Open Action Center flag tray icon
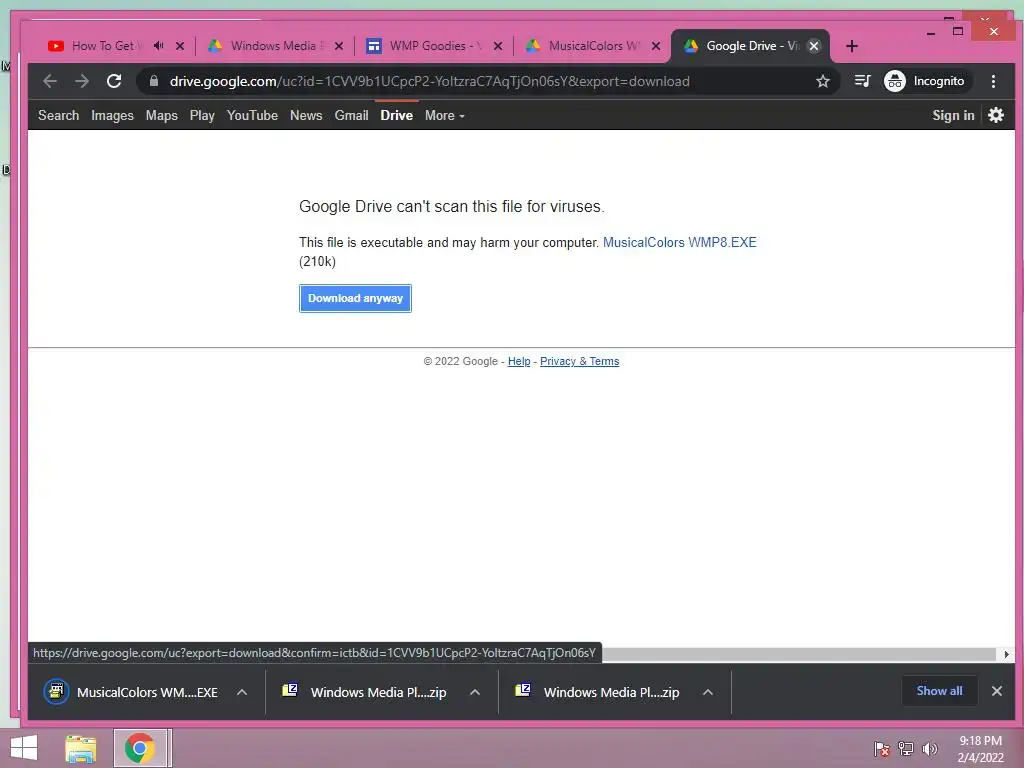This screenshot has width=1024, height=768. pyautogui.click(x=882, y=749)
